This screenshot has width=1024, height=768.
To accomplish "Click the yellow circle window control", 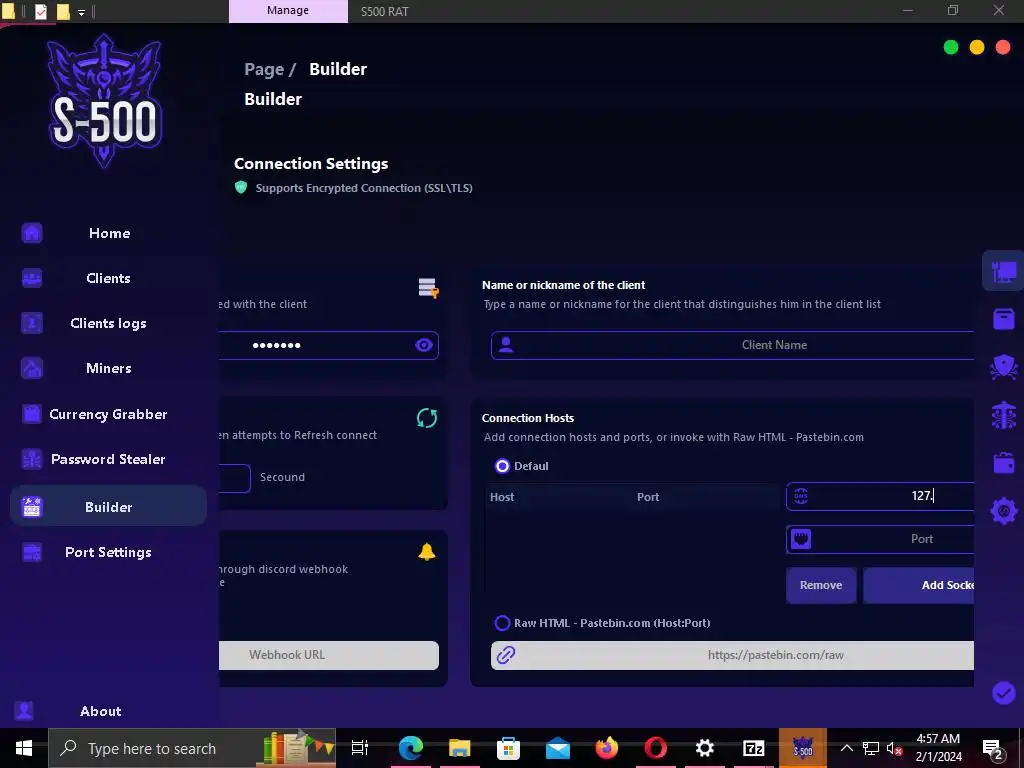I will 977,47.
